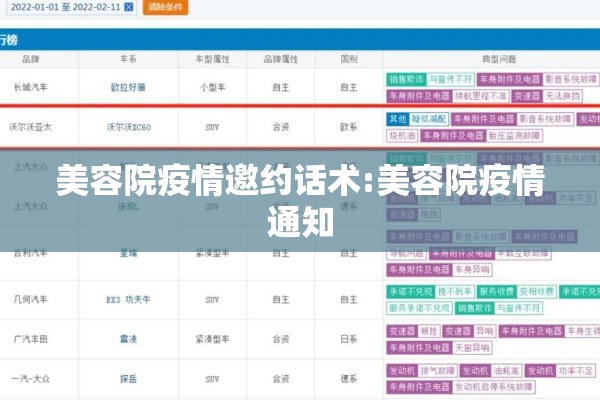Click the 排气故障 tag in the 一汽-大众 row
This screenshot has width=600, height=400.
coord(437,371)
